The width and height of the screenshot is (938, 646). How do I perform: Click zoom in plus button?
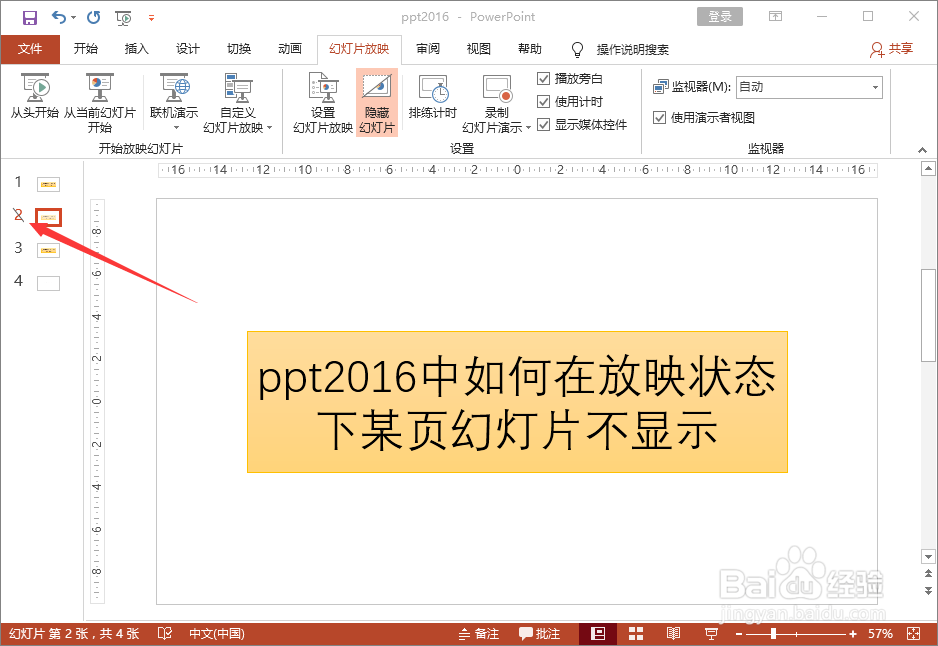852,634
